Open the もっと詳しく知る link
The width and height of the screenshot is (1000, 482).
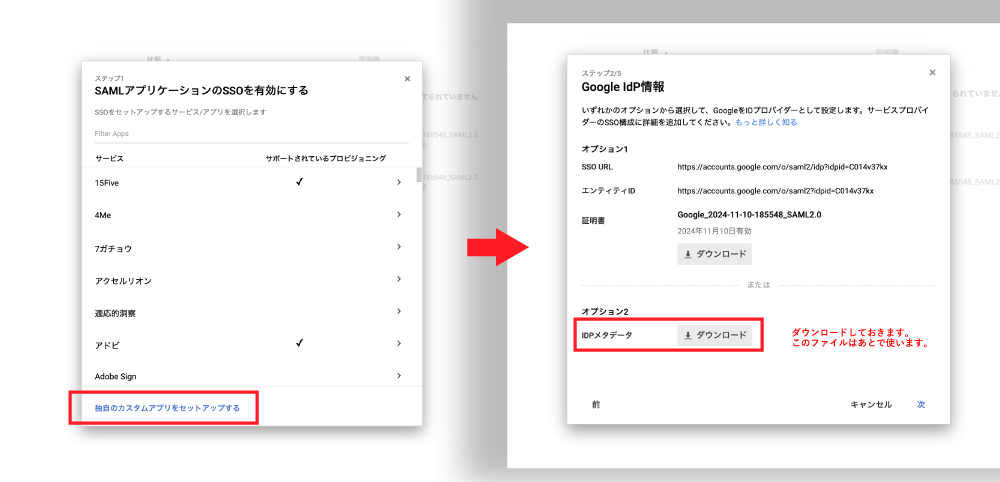pos(766,122)
